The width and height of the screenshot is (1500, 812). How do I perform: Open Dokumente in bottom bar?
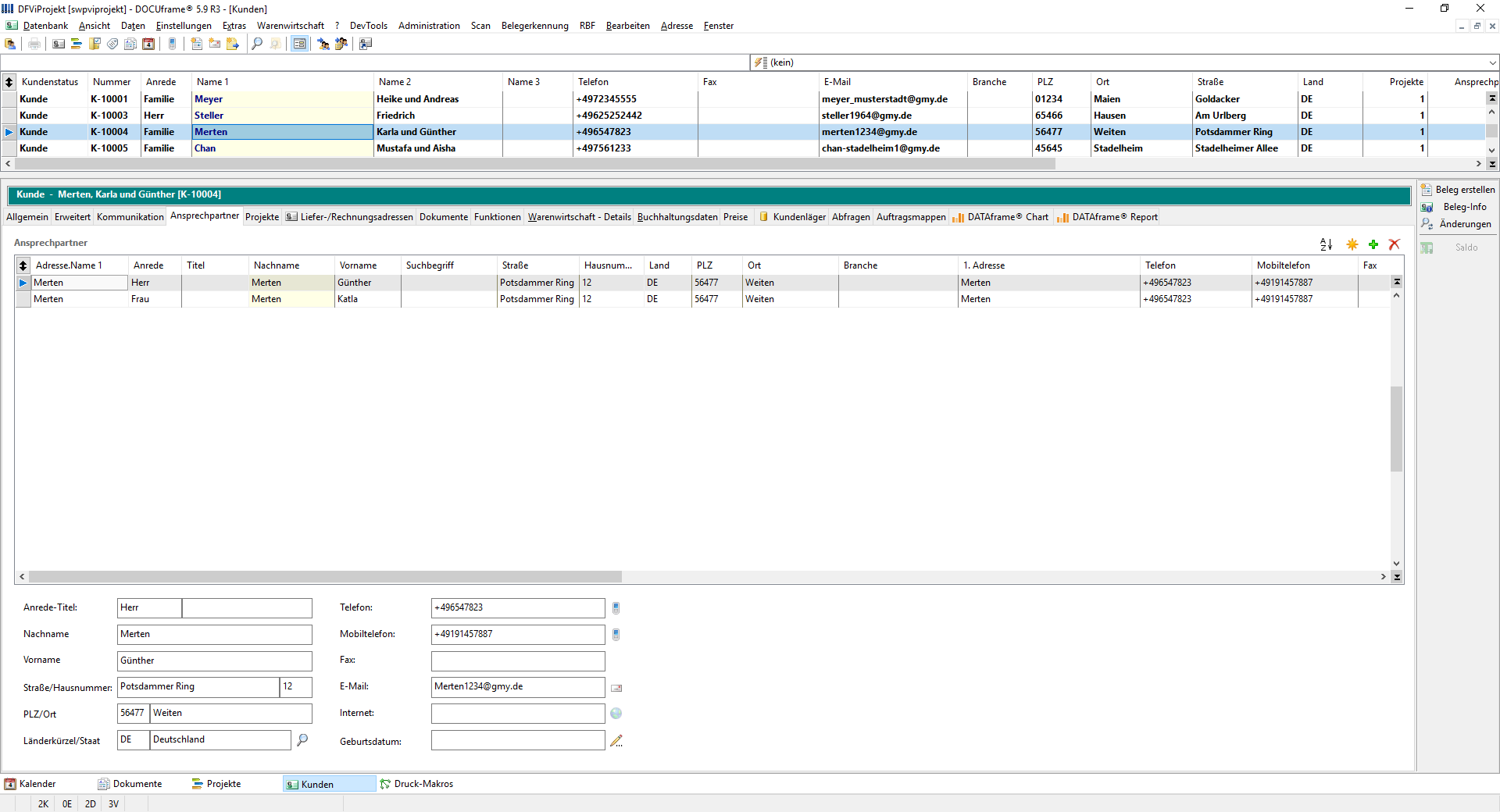pyautogui.click(x=130, y=784)
